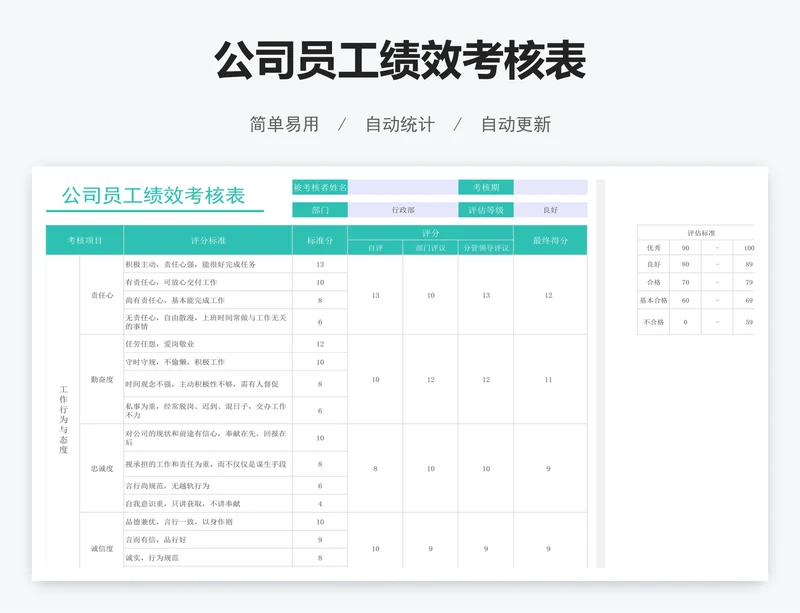Click the row 言而有信，品行好
800x613 pixels.
click(x=208, y=540)
